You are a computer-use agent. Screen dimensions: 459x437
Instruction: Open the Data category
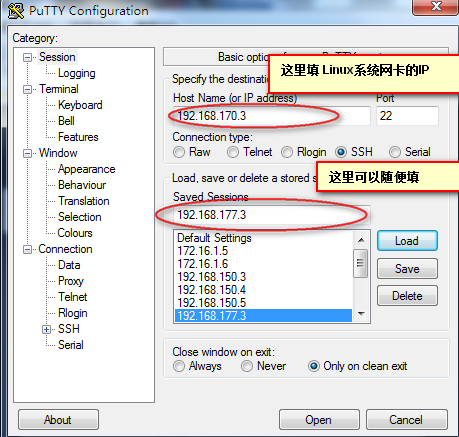coord(69,265)
